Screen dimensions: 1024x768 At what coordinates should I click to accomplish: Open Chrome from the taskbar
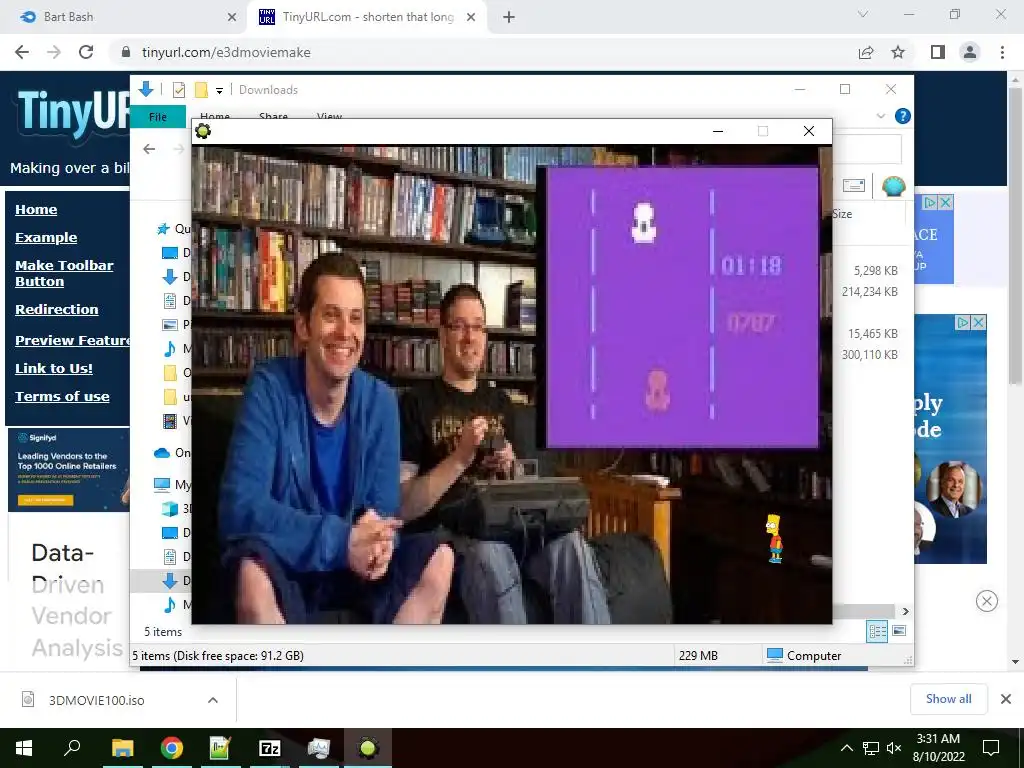(172, 748)
